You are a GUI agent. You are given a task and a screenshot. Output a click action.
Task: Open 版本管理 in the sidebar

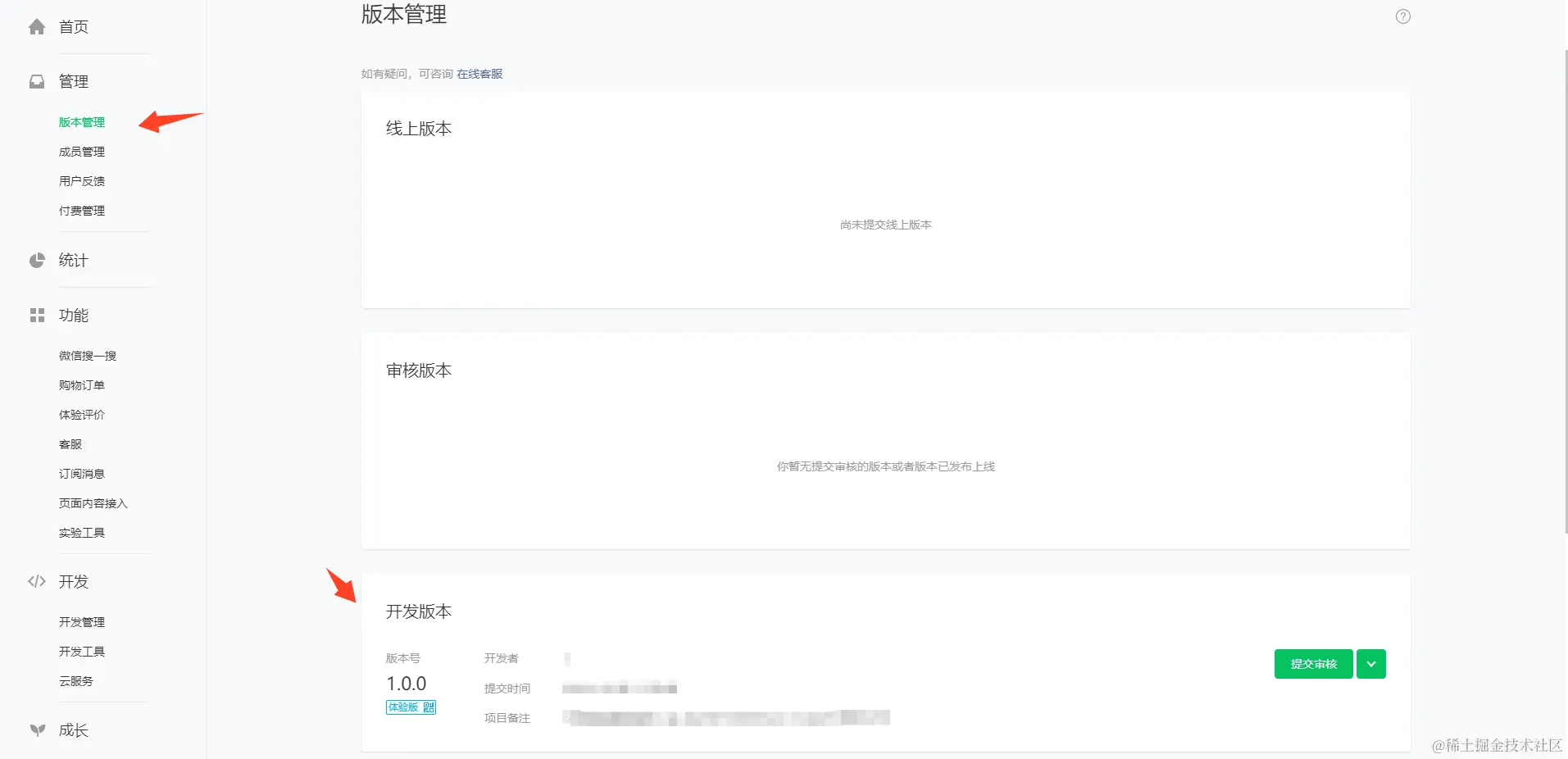(82, 122)
